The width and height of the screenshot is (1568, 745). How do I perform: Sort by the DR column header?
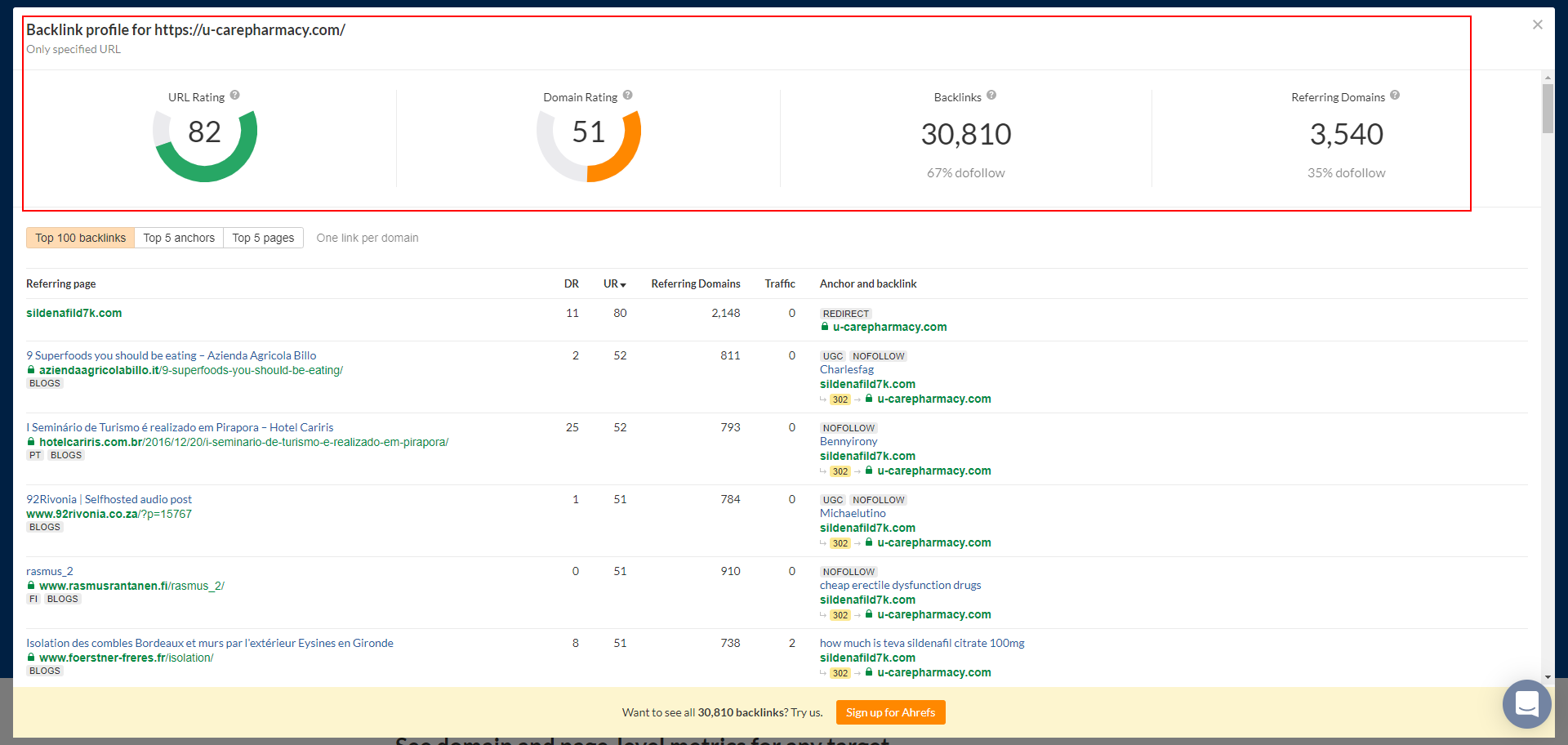coord(571,284)
